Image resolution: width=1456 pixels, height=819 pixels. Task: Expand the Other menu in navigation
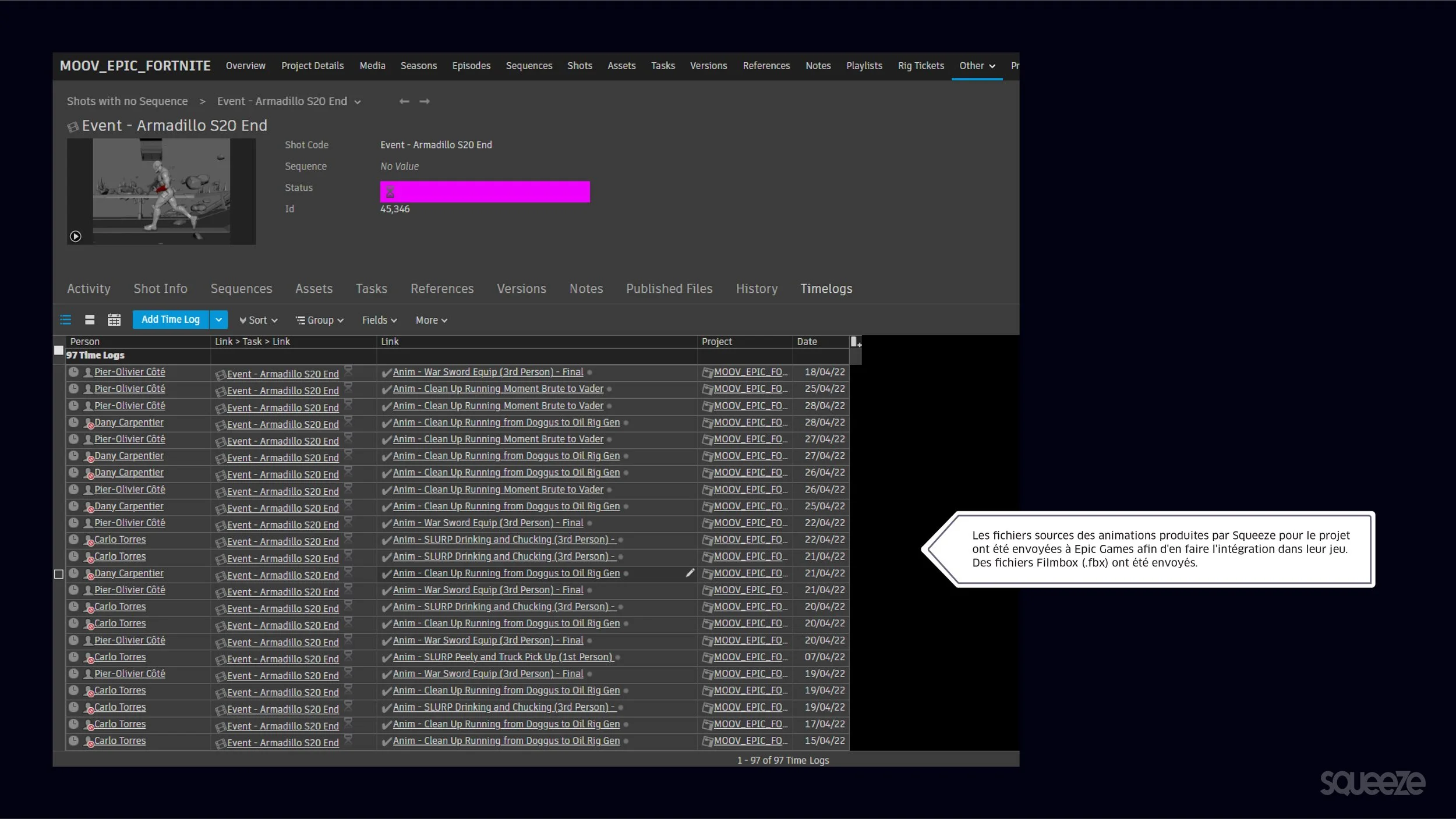pos(977,66)
